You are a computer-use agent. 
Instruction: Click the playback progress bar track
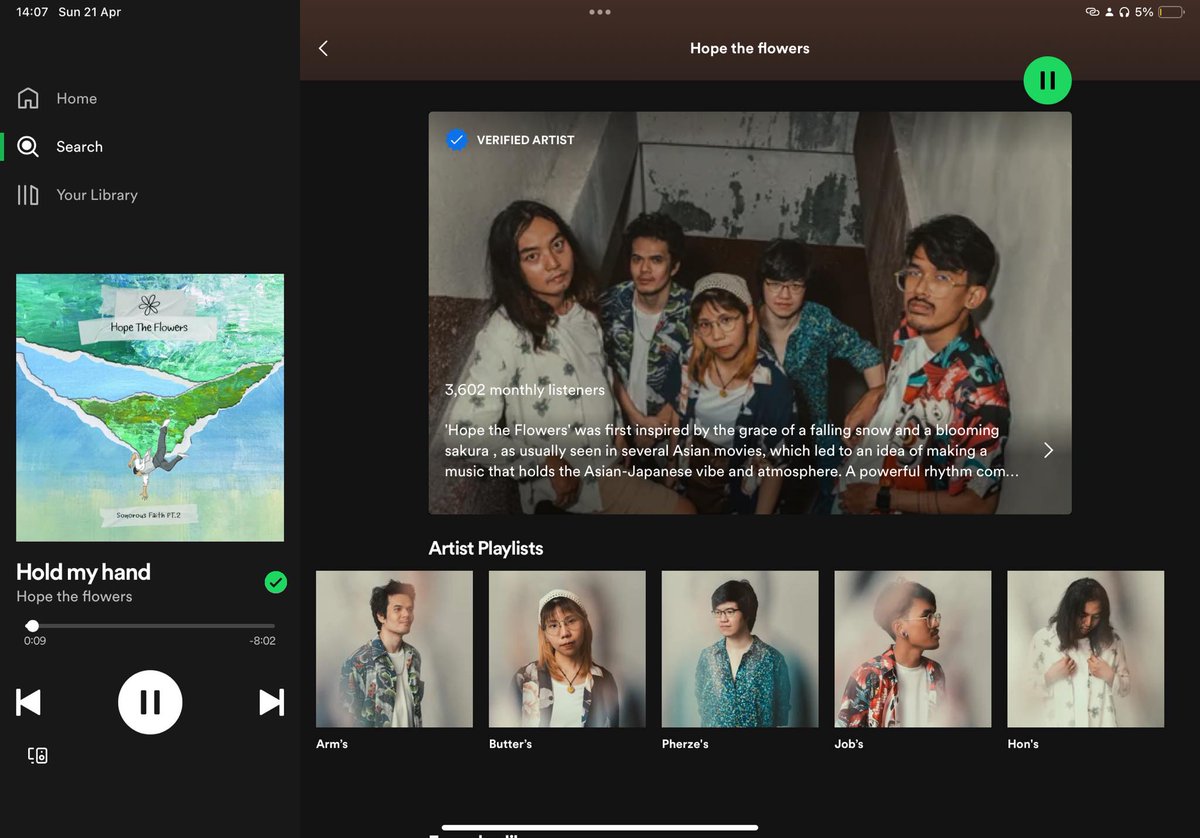150,626
